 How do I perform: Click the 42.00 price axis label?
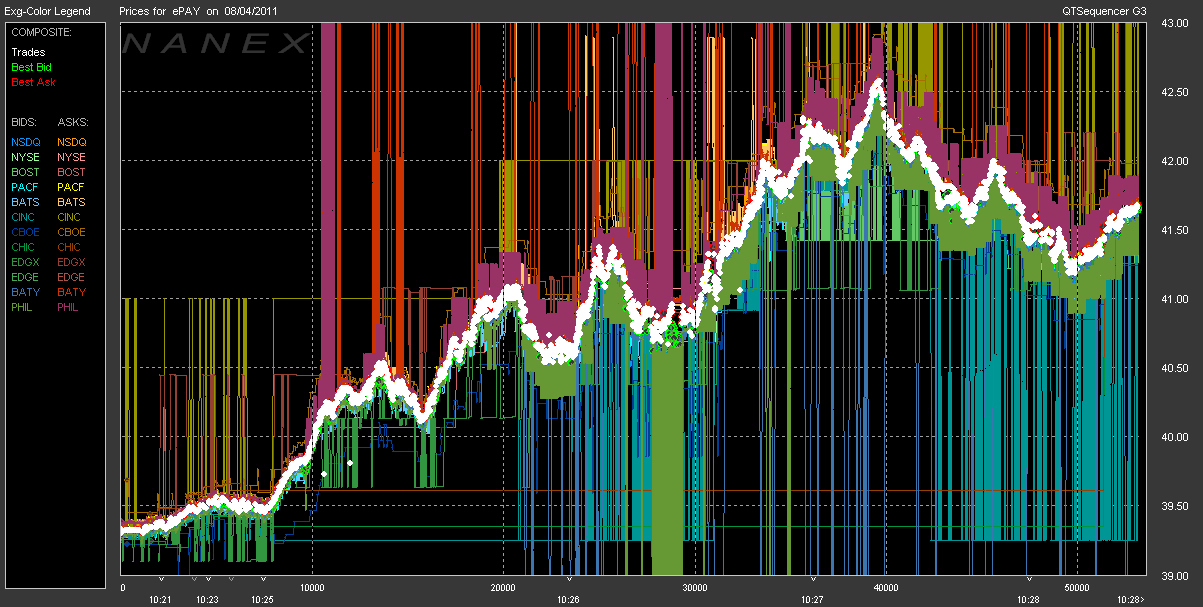click(x=1175, y=161)
